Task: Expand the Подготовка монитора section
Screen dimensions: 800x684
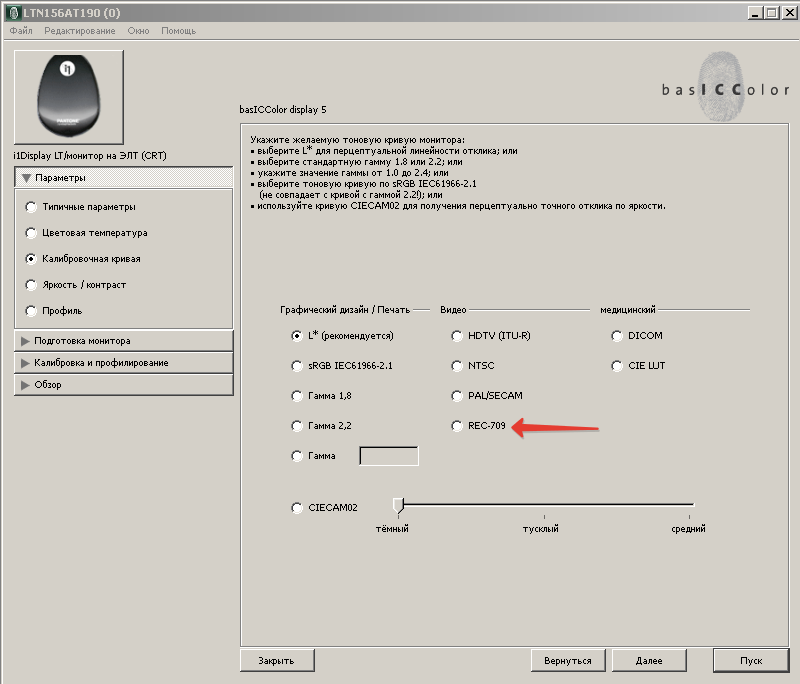Action: coord(124,341)
